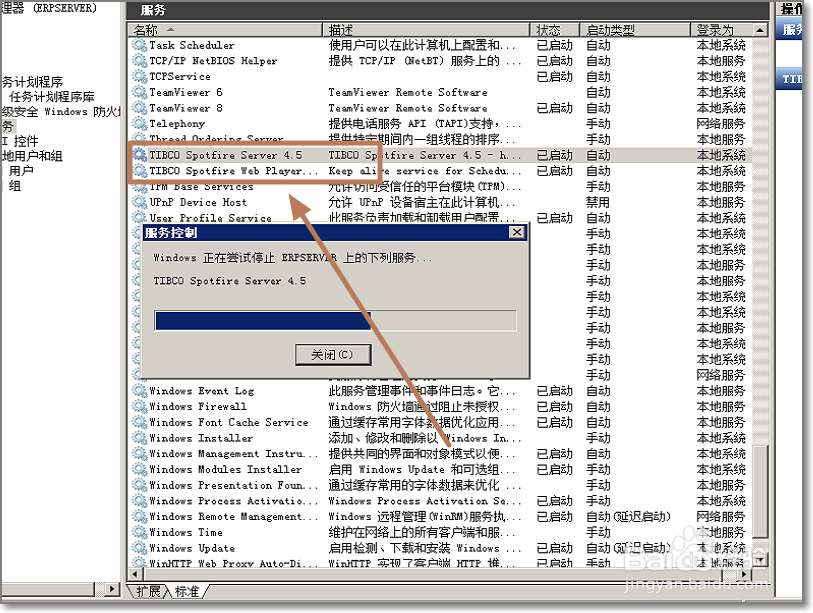
Task: Select the Windows Time service name
Action: pyautogui.click(x=186, y=532)
